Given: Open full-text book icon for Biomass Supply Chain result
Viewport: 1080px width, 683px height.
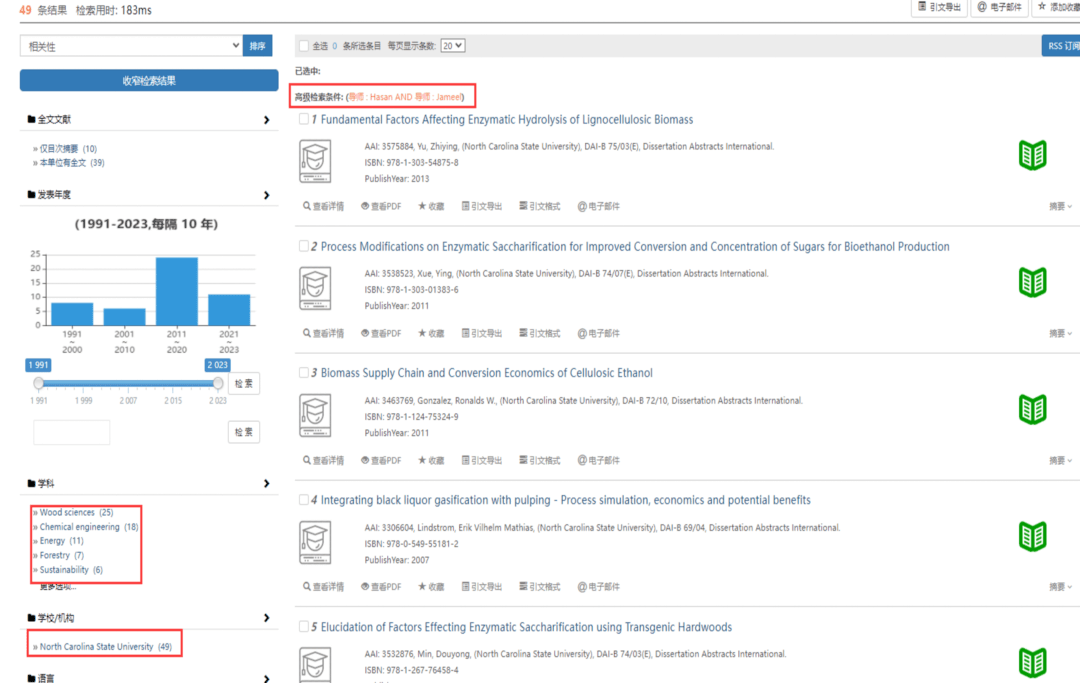Looking at the screenshot, I should pos(1032,409).
